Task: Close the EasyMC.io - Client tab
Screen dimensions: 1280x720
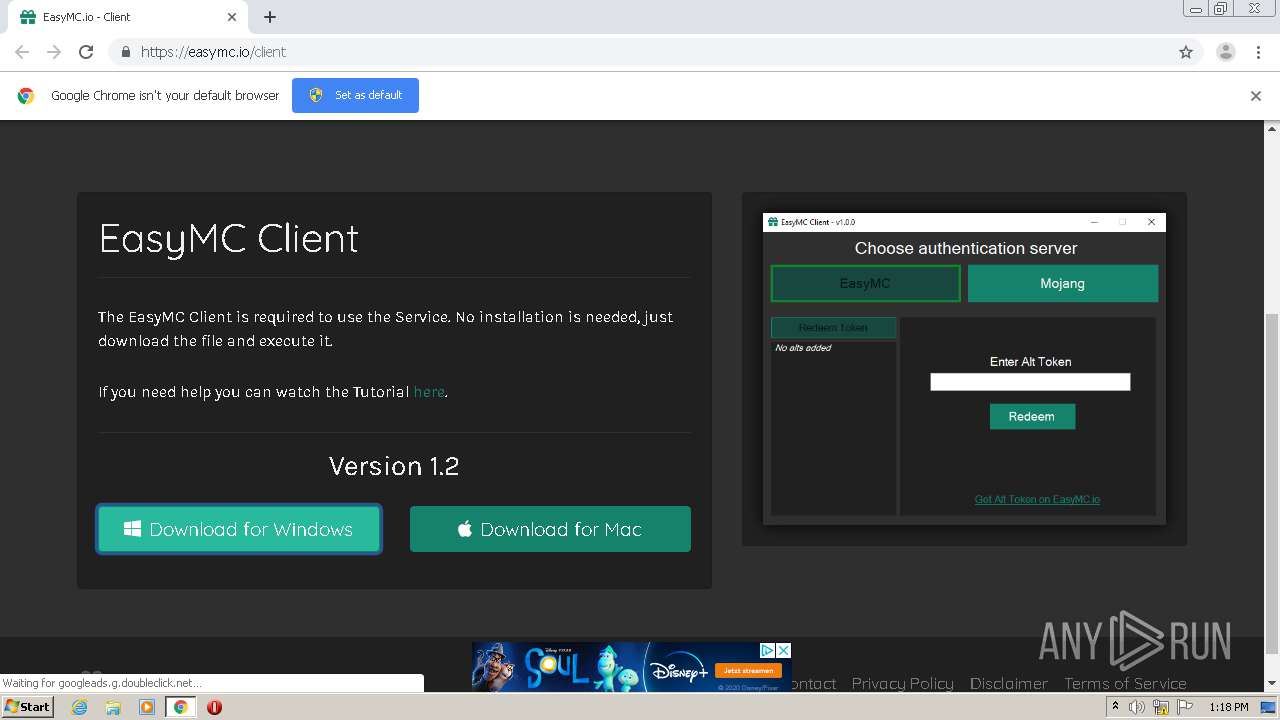Action: (232, 17)
